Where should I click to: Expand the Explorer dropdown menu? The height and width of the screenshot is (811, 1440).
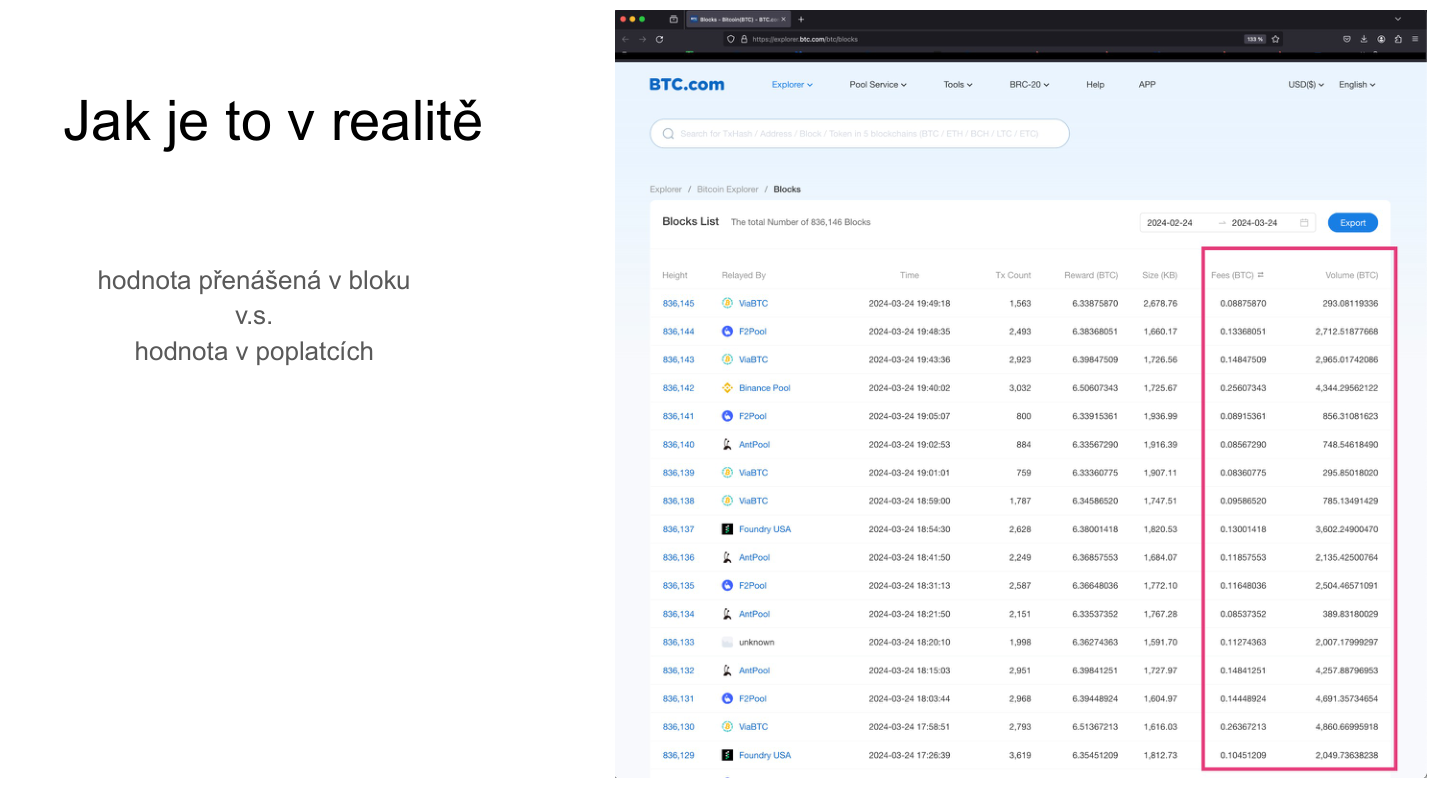pyautogui.click(x=792, y=85)
